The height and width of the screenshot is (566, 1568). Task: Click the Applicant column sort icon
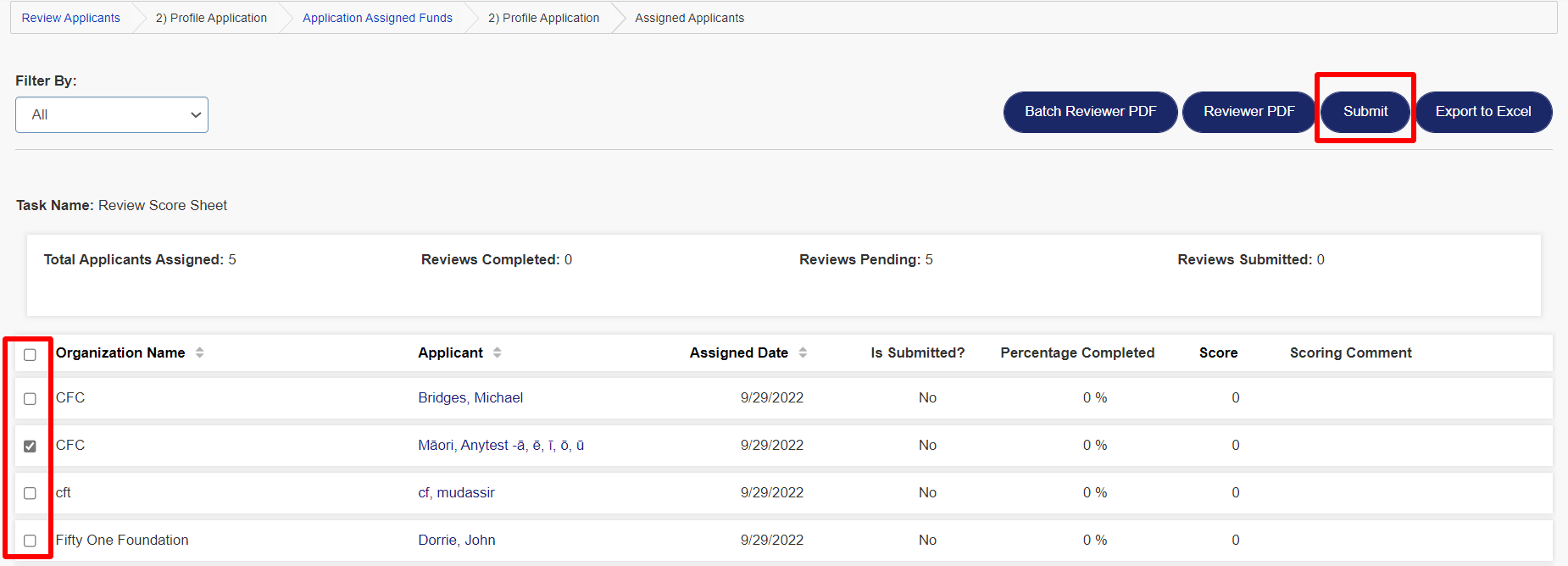coord(497,352)
